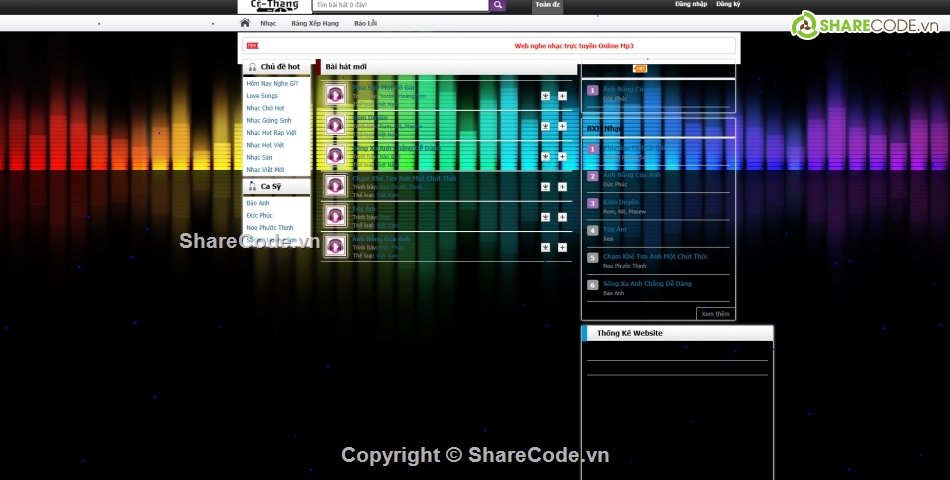
Task: Select Nhạc Giáng Sinh category
Action: coord(267,120)
